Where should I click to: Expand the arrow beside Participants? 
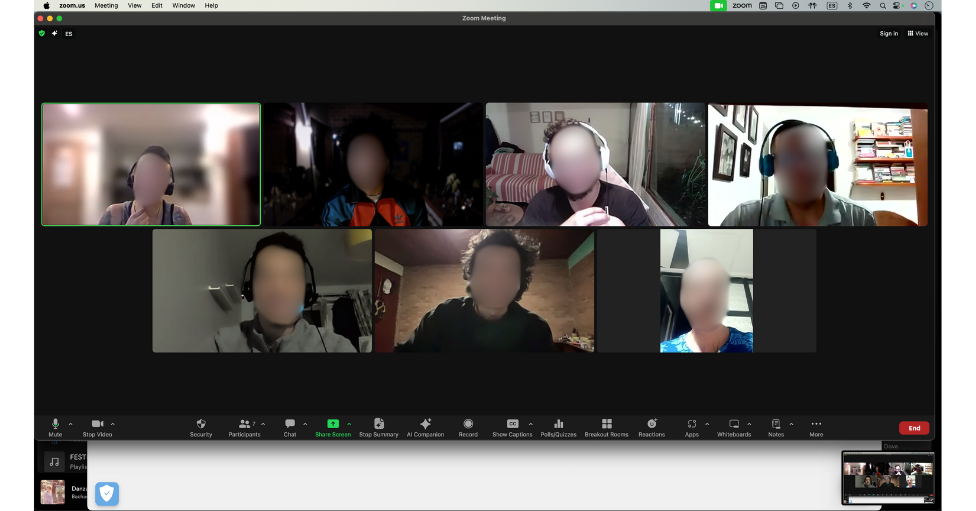[263, 424]
